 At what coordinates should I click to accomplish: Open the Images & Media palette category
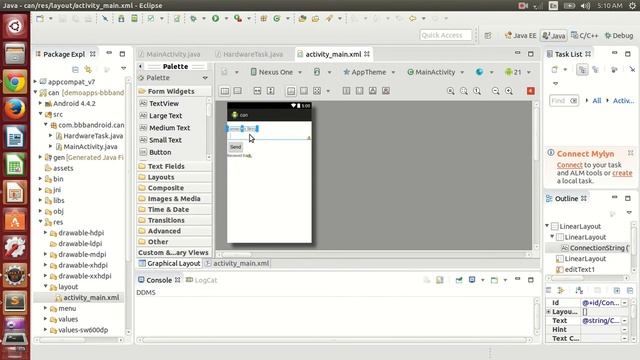[x=174, y=198]
